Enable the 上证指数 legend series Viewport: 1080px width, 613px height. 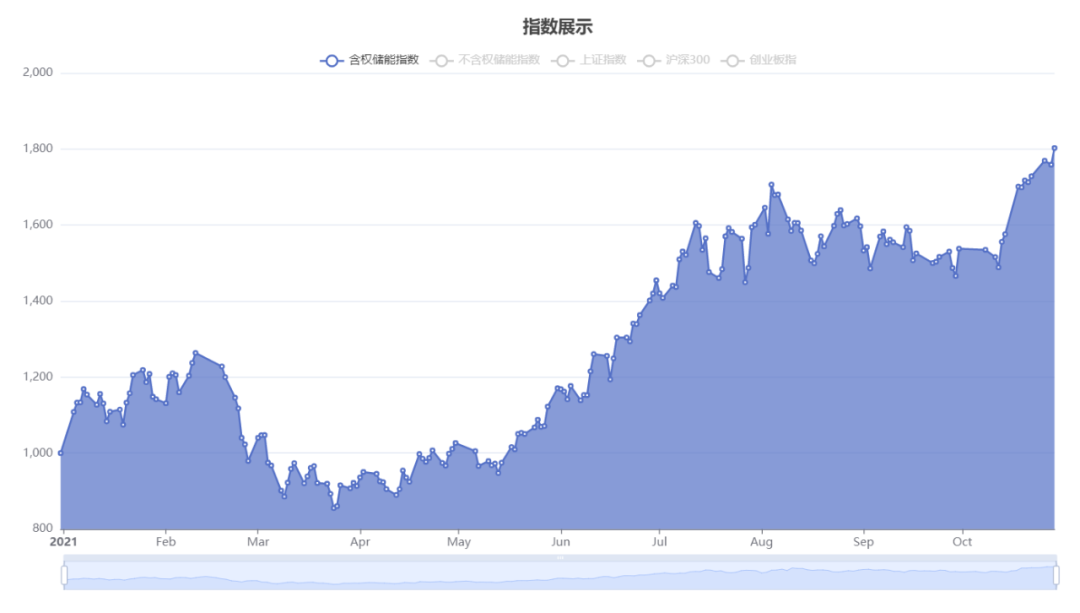click(589, 60)
